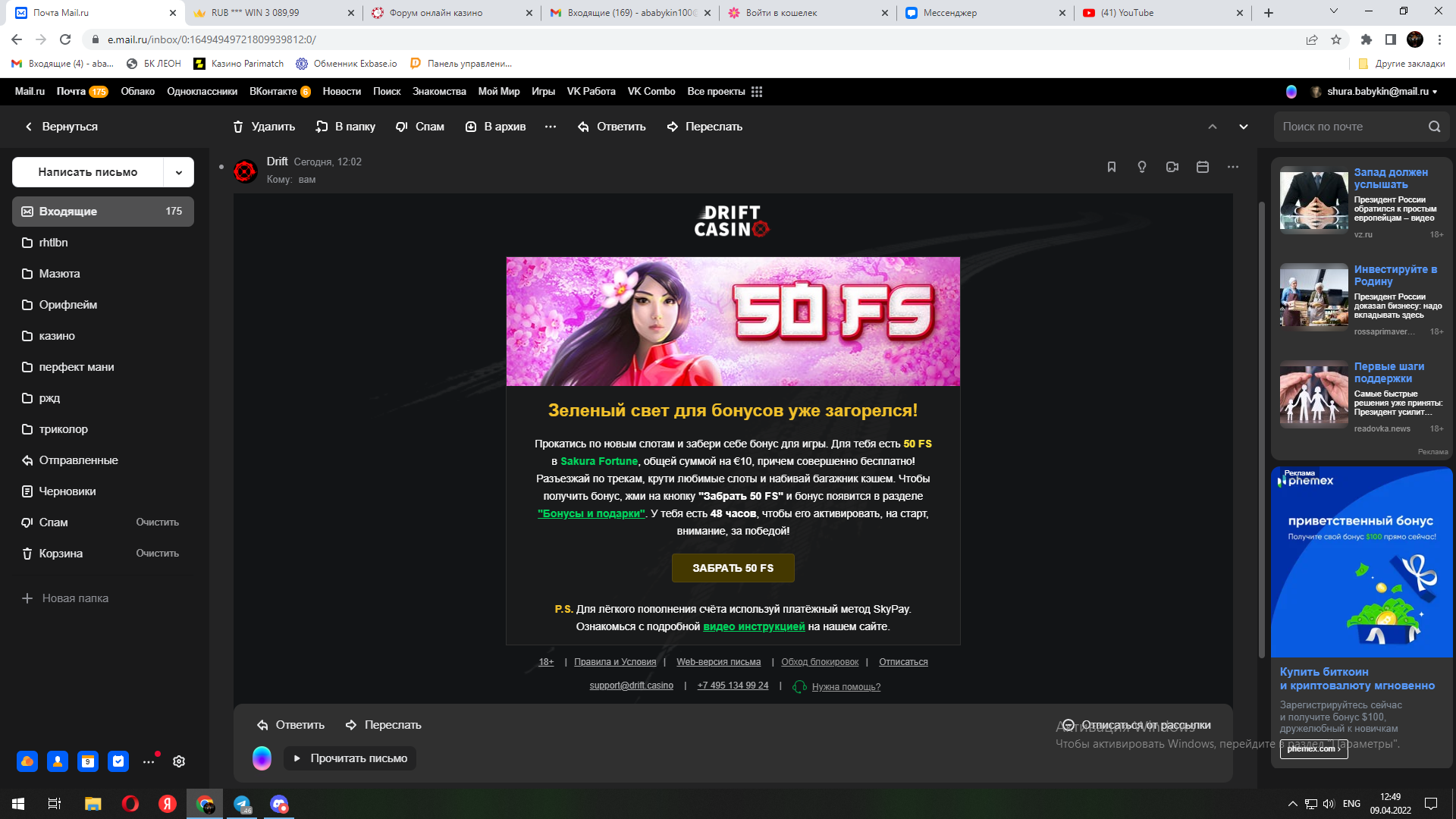Go to next email with down chevron
The width and height of the screenshot is (1456, 819).
(1244, 127)
